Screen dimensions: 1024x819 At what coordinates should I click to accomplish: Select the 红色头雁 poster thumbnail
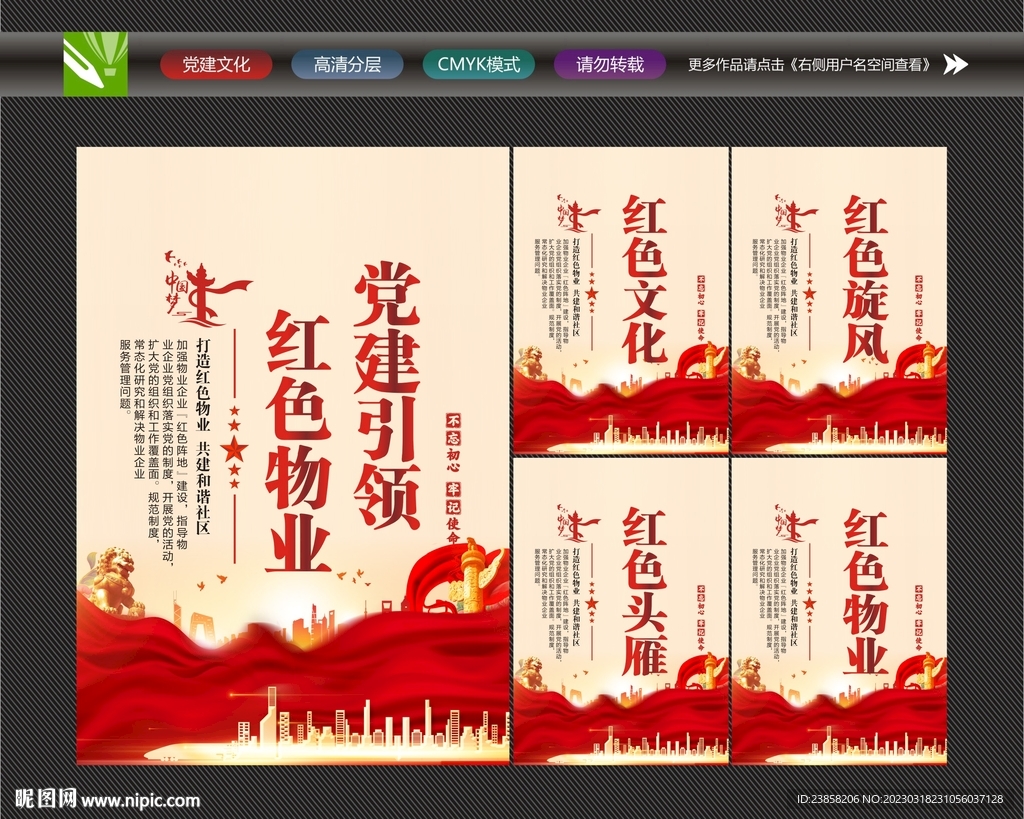point(620,611)
